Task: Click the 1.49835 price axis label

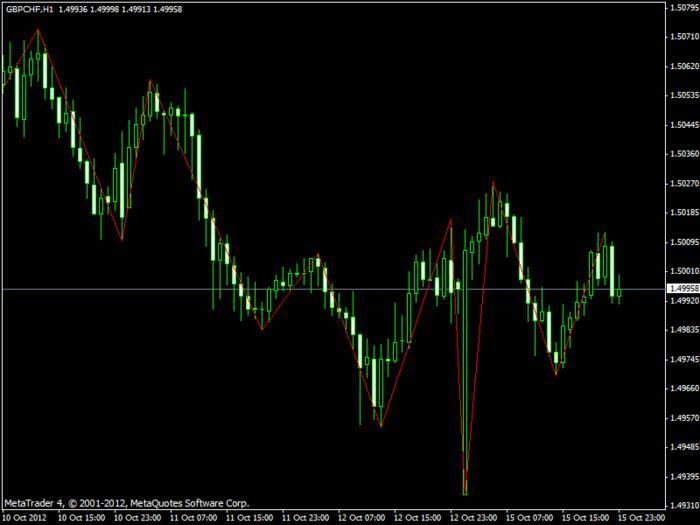Action: (x=684, y=330)
